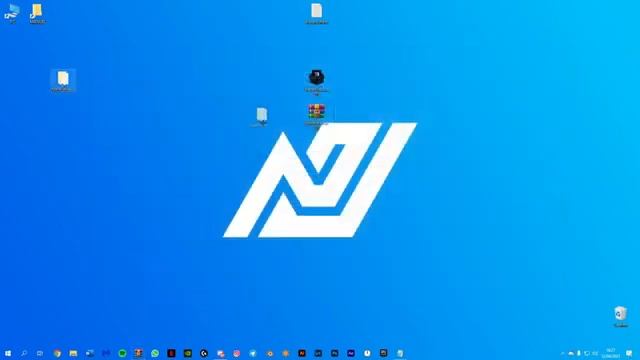Open the volume control in system tray

click(595, 353)
